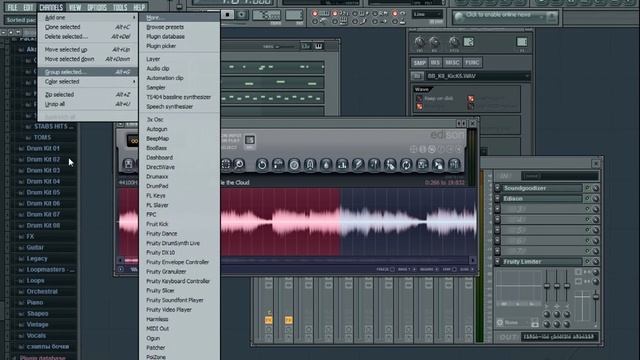Adjust the first mixer EQ band slider

pos(547,286)
